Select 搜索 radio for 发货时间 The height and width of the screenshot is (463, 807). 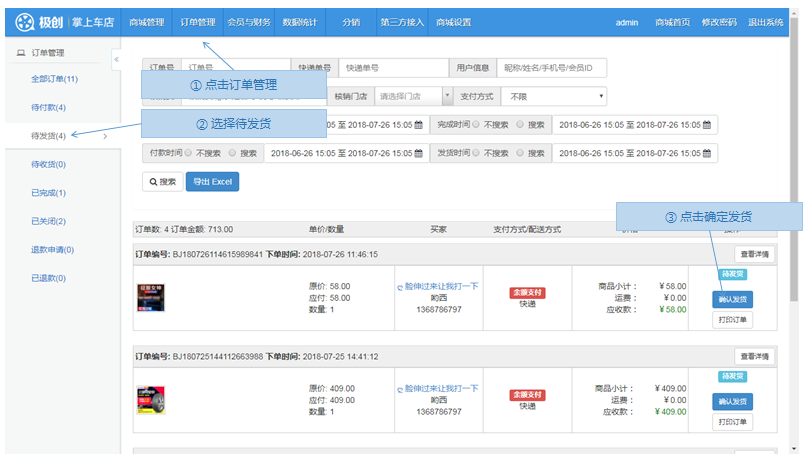tap(520, 153)
